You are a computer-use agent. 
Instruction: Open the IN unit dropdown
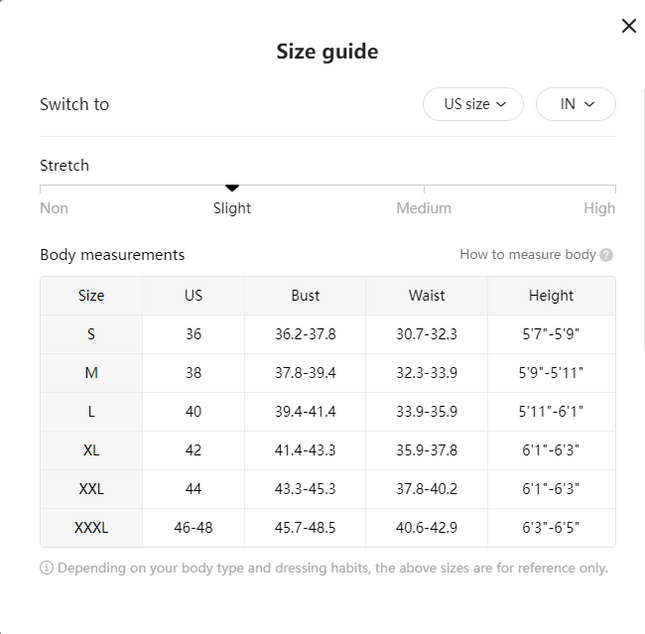click(x=575, y=104)
